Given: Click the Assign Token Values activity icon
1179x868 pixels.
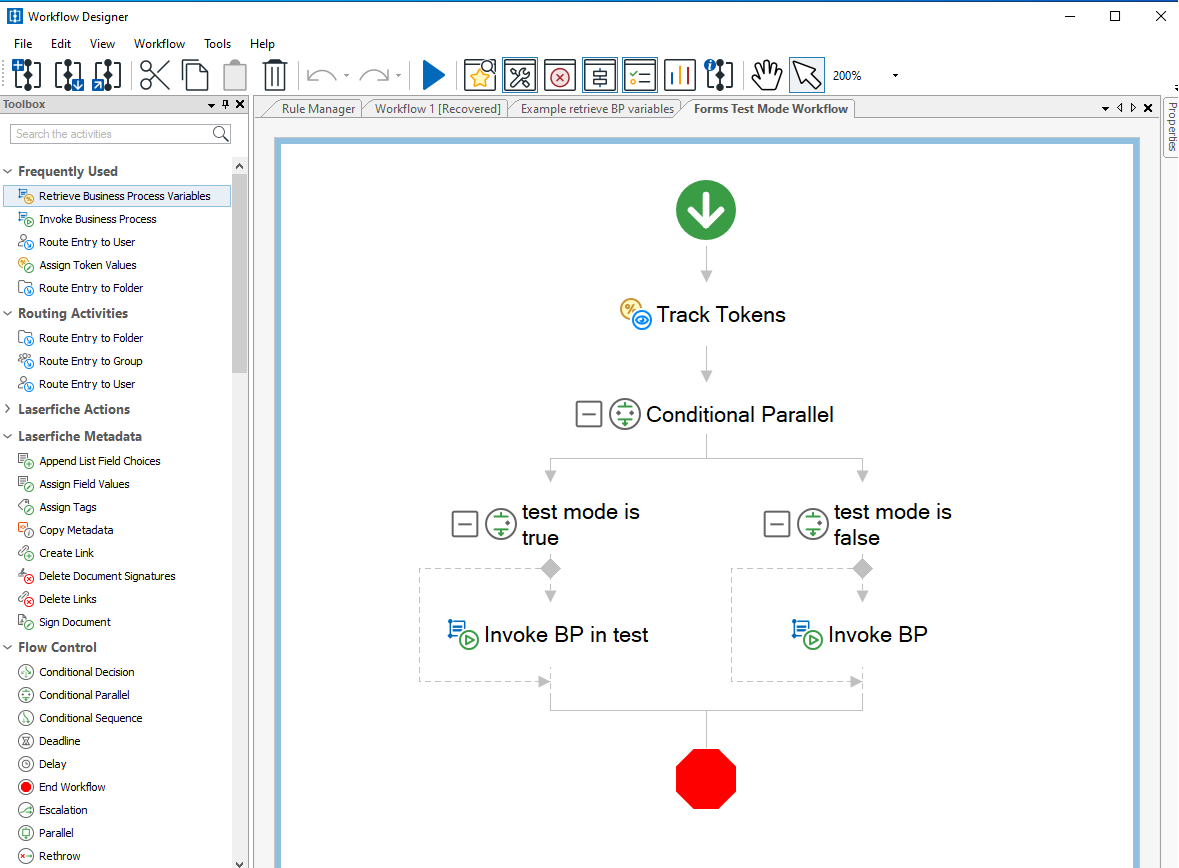Looking at the screenshot, I should tap(24, 264).
